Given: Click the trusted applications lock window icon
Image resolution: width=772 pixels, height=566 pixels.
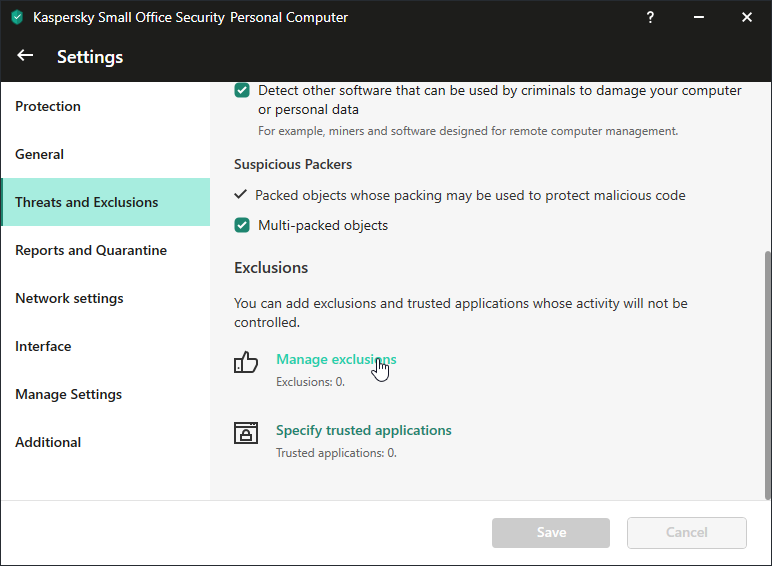Looking at the screenshot, I should [246, 433].
